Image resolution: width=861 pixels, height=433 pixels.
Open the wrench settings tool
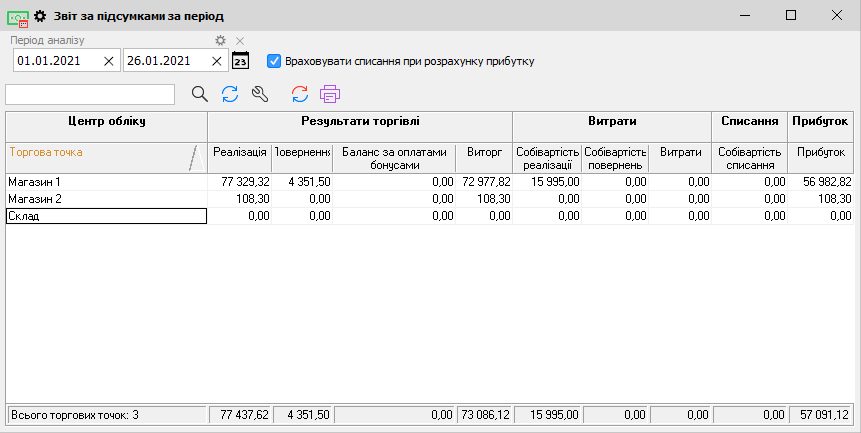click(260, 94)
